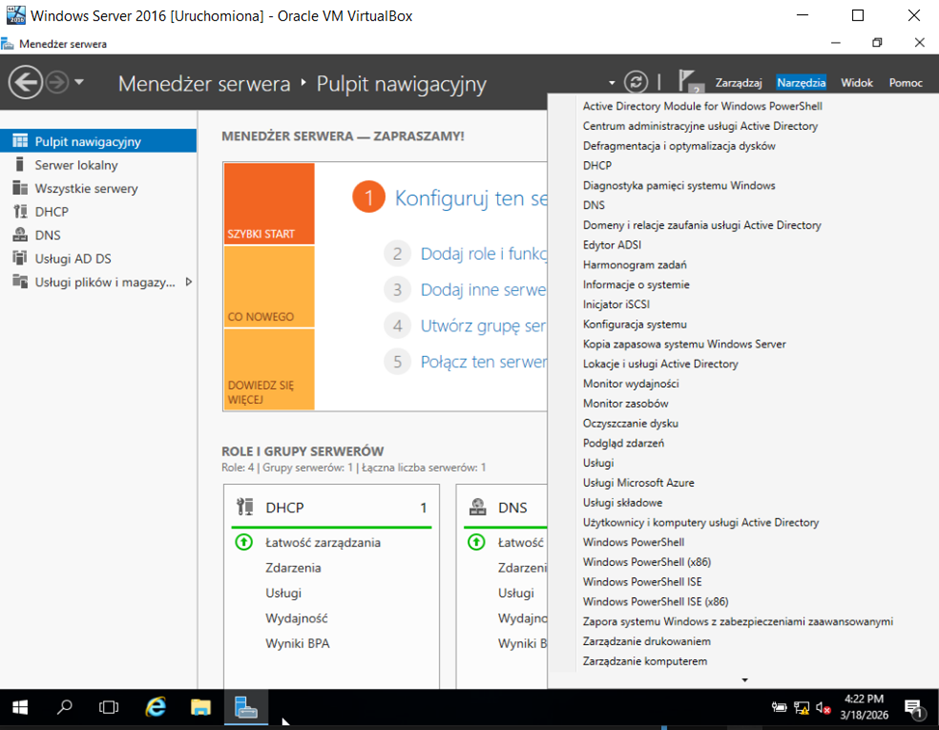Select Harmonogram zadań from tools menu
The height and width of the screenshot is (730, 939).
tap(634, 265)
